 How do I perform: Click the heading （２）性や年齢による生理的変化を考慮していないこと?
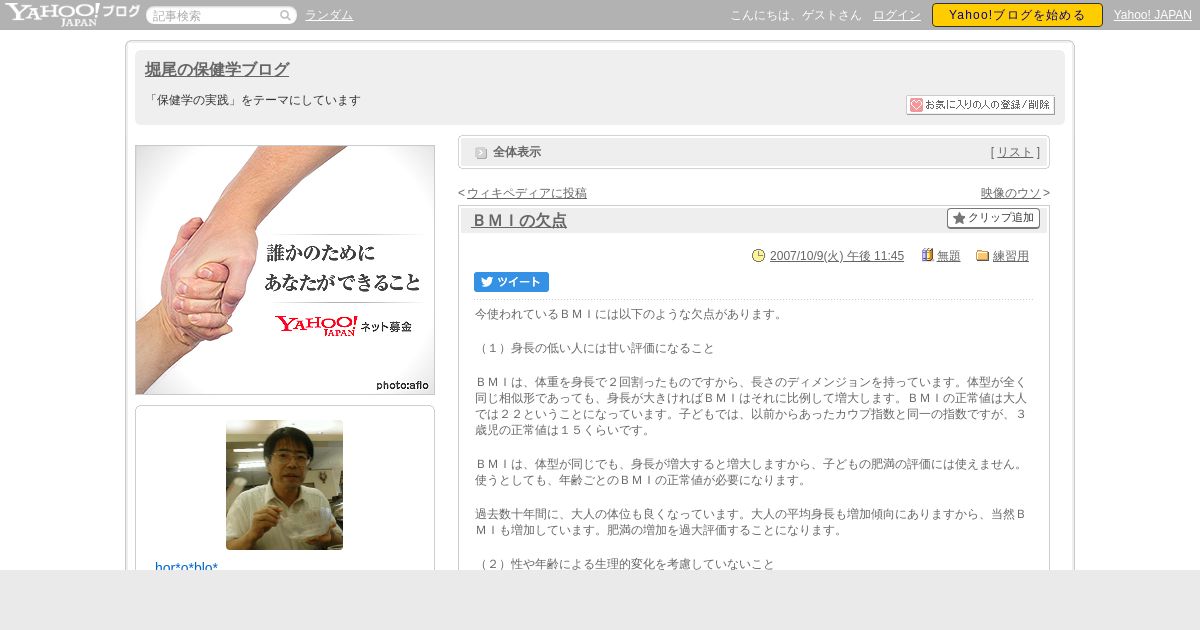coord(625,564)
